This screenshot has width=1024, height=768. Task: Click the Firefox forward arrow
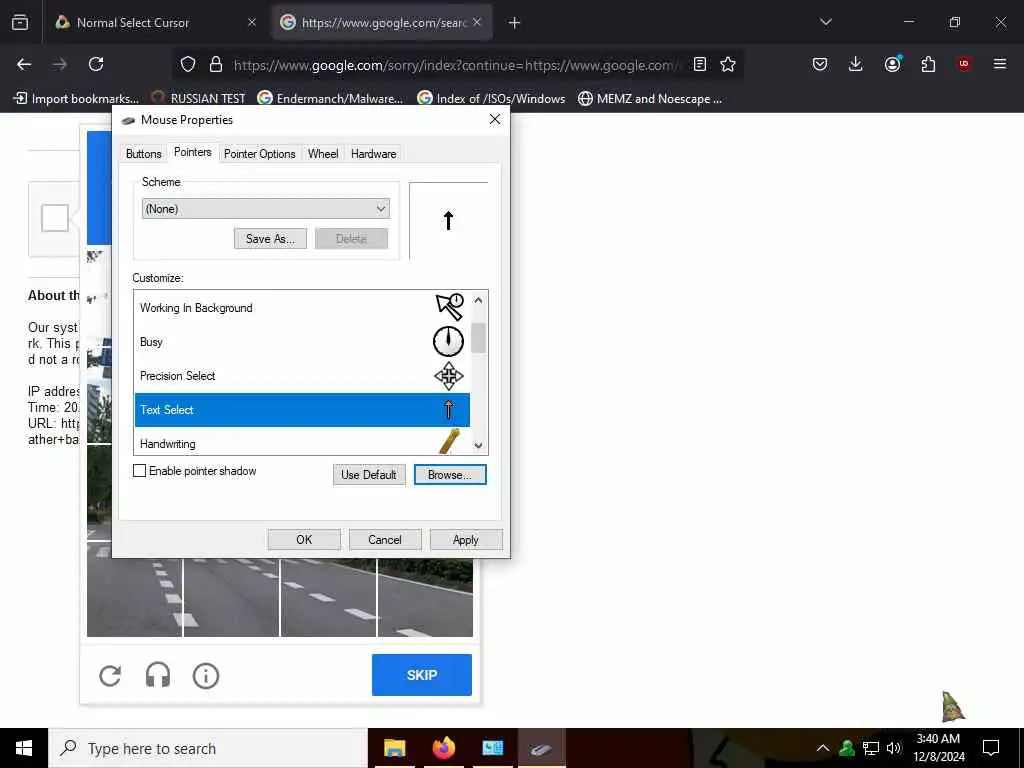point(60,64)
